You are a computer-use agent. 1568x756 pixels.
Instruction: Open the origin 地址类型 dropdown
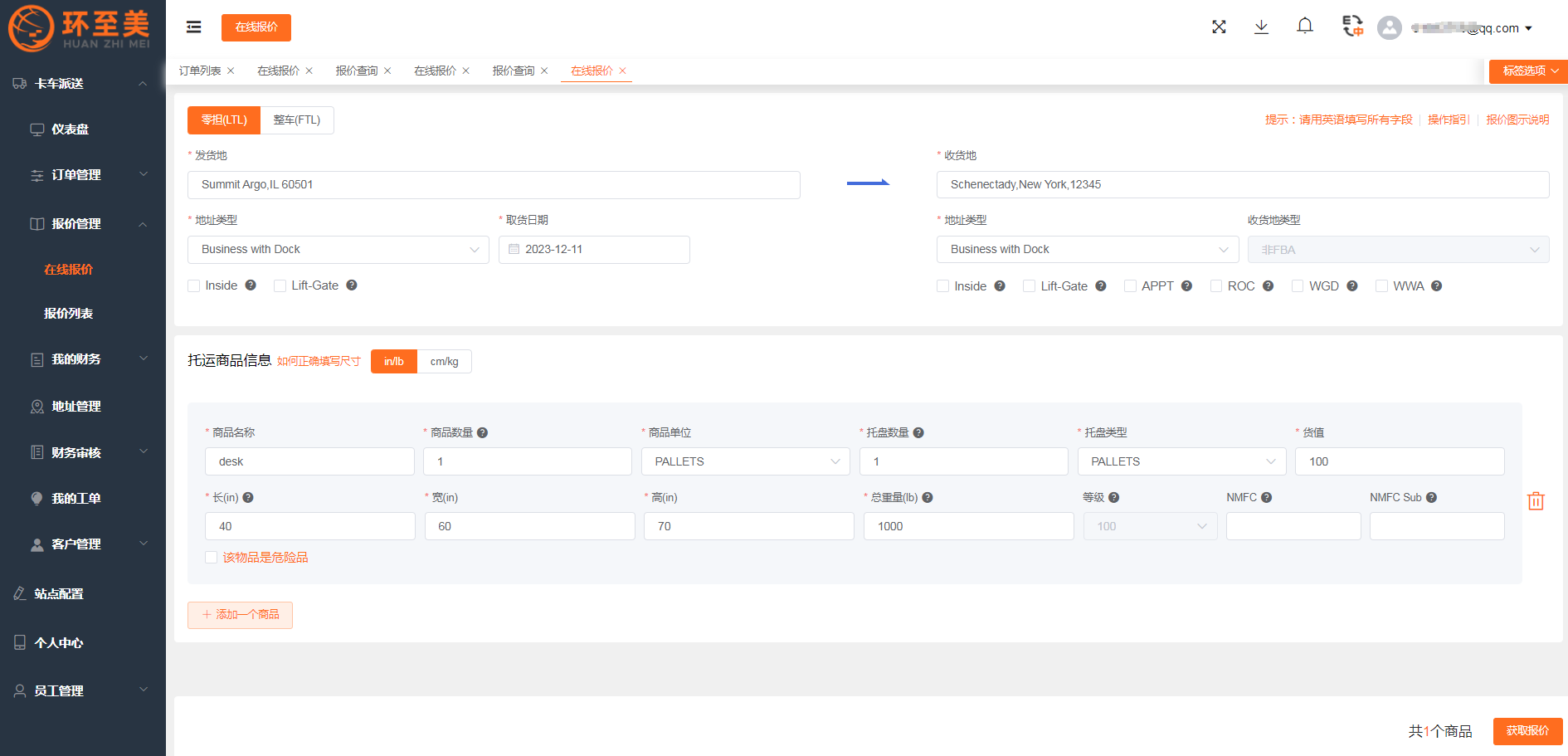click(x=338, y=250)
